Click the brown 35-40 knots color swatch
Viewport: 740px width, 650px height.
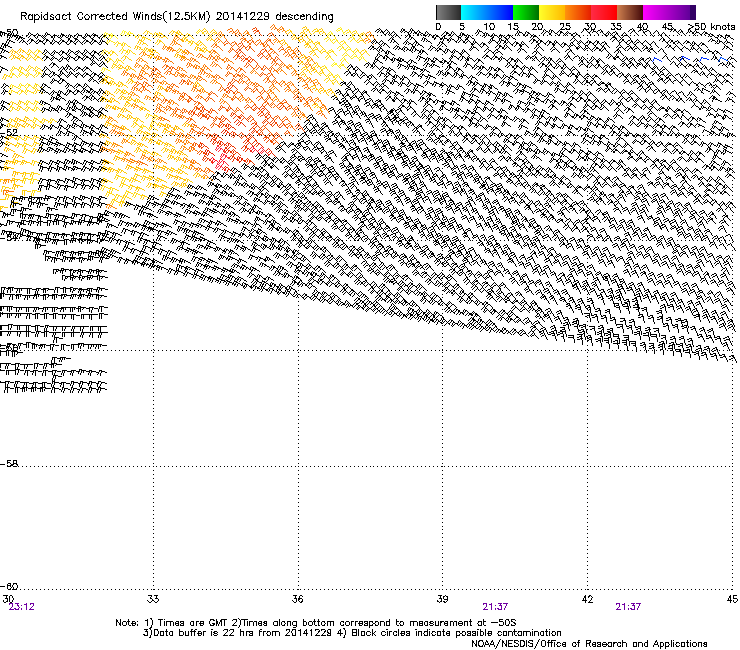click(630, 12)
